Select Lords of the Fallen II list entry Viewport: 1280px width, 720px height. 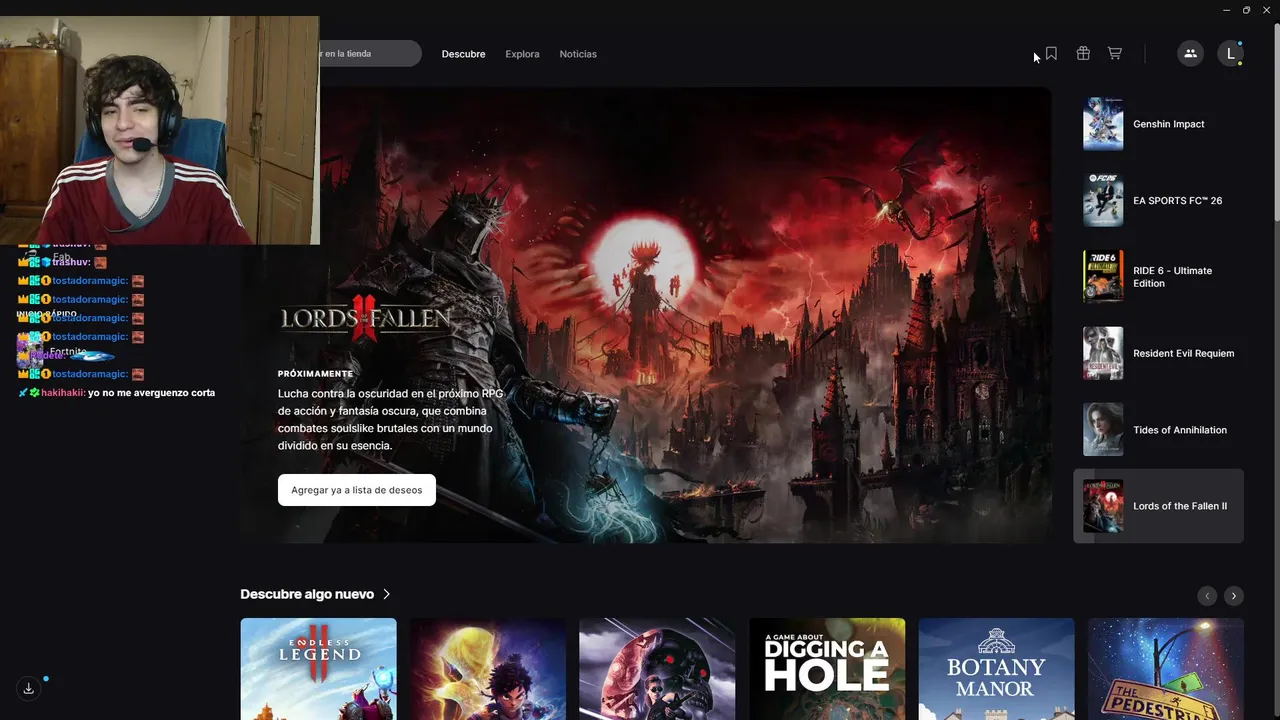(x=1158, y=506)
